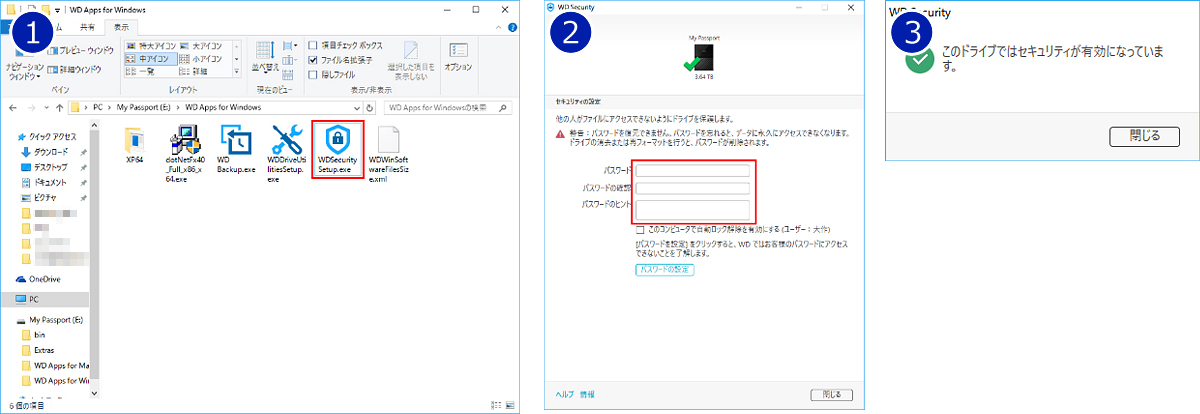Open the Group by dropdown in Current view
This screenshot has height=414, width=1200.
coord(290,45)
